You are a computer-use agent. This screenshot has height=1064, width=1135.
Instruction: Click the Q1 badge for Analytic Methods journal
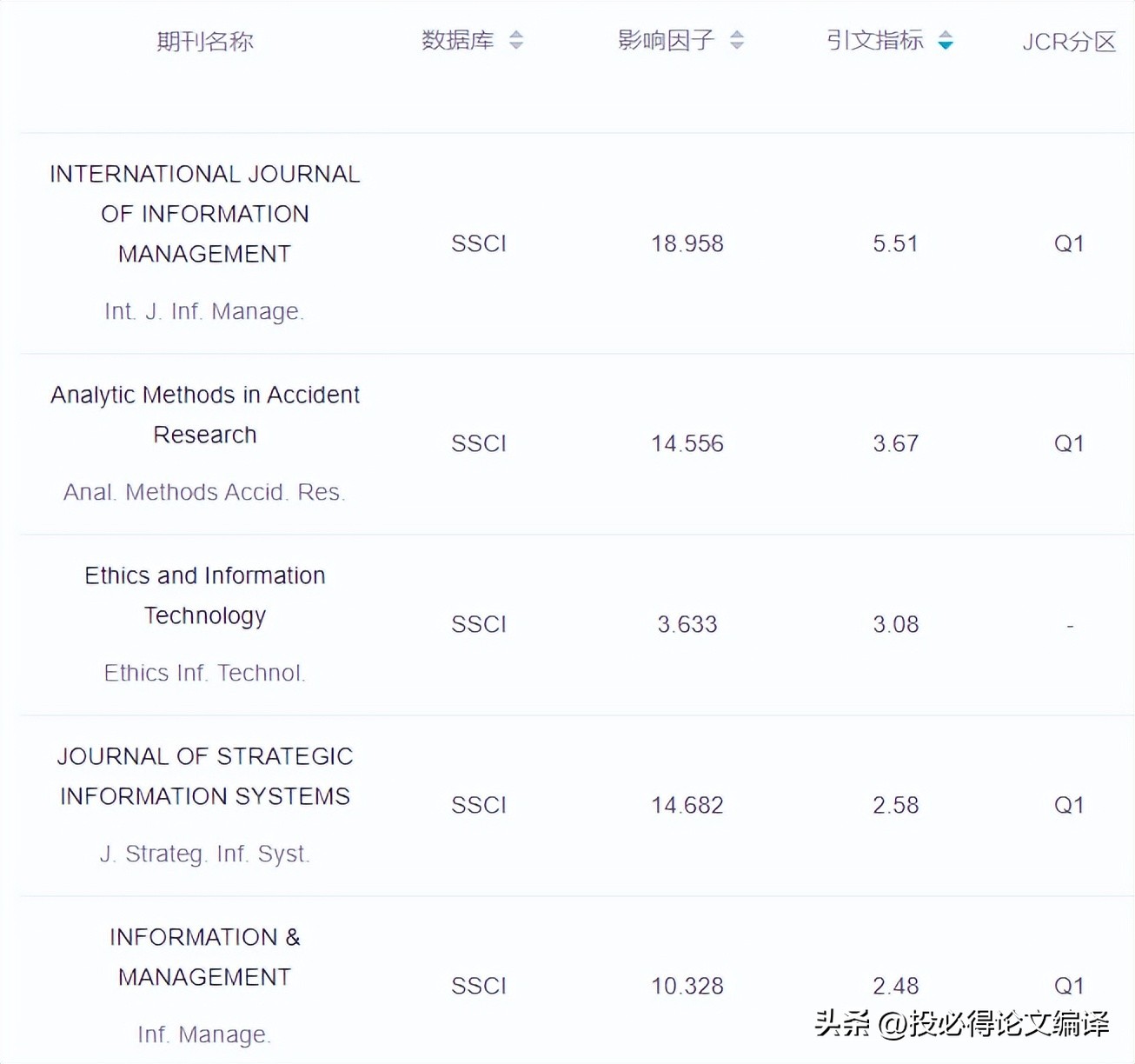[x=1069, y=443]
